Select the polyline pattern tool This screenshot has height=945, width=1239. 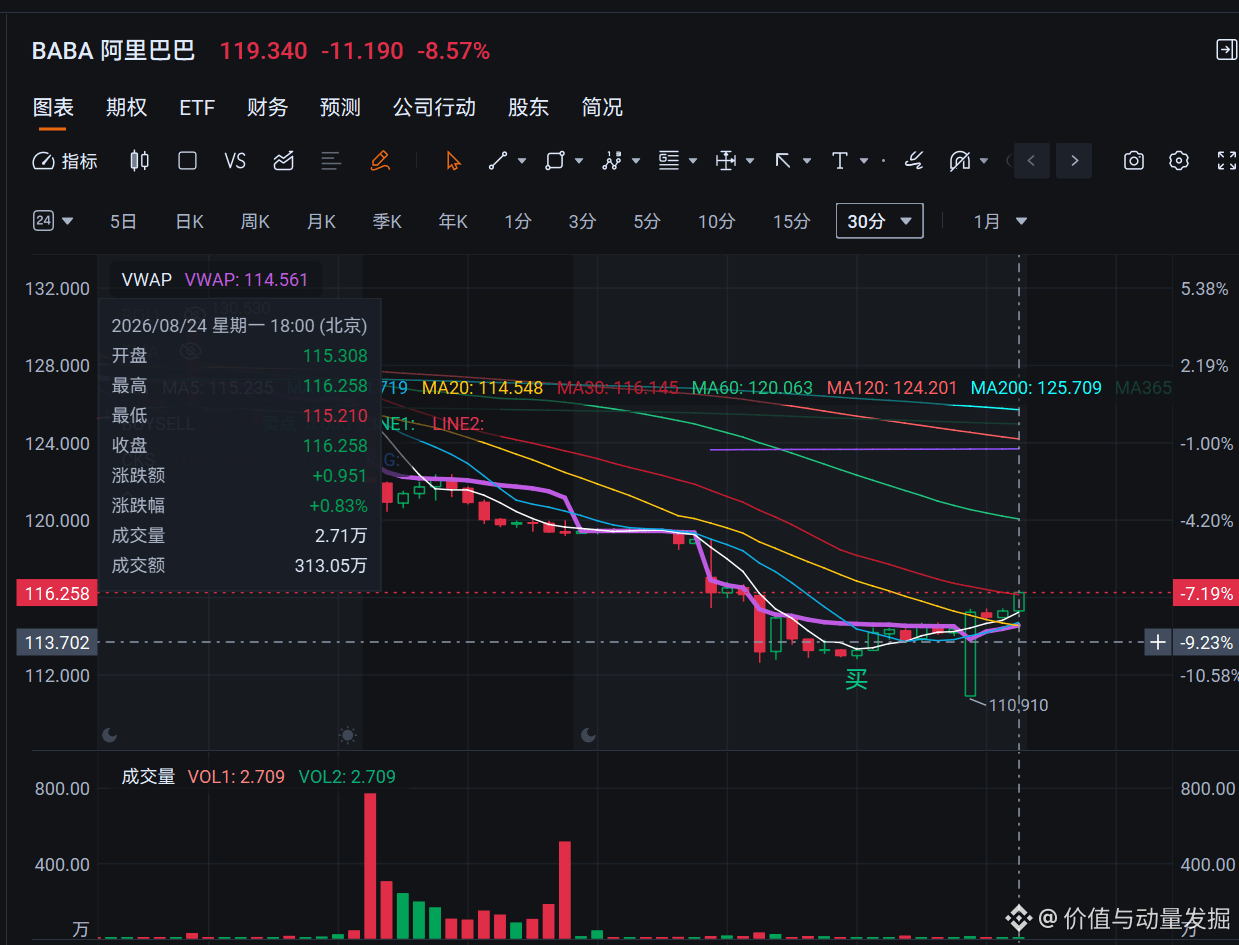[x=612, y=161]
